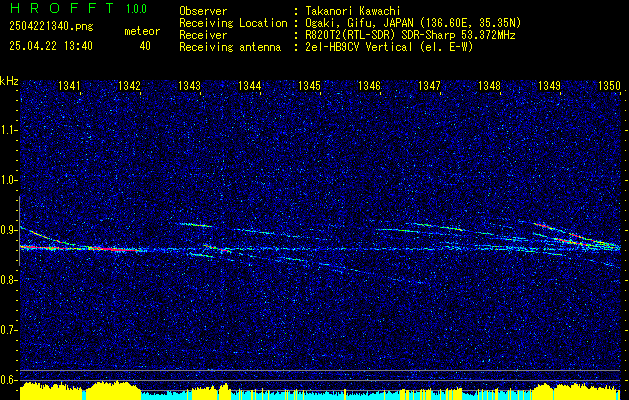
Task: Click the 0.8 kHz frequency axis label
Action: tap(8, 280)
